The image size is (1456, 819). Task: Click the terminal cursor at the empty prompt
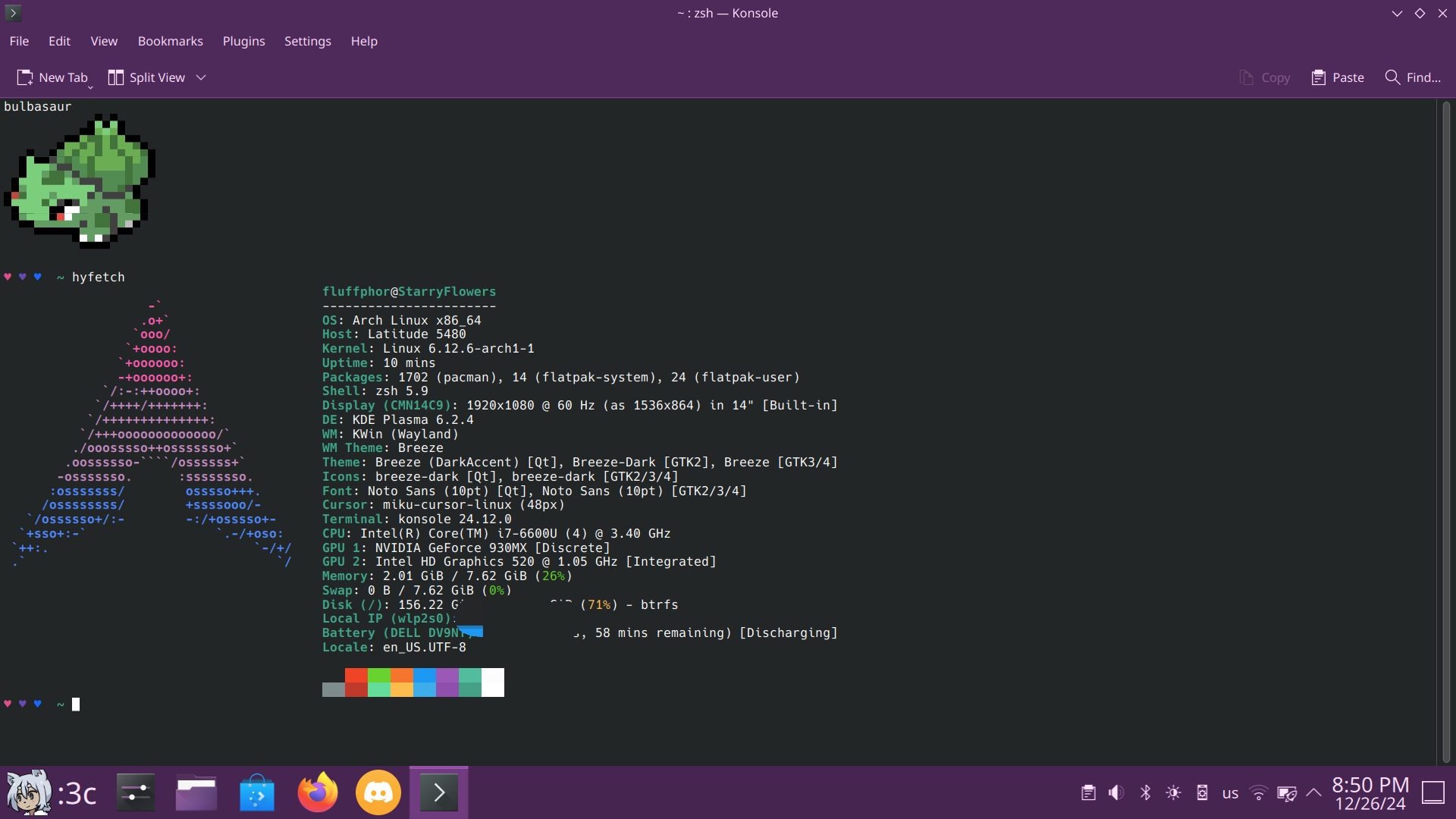coord(76,704)
